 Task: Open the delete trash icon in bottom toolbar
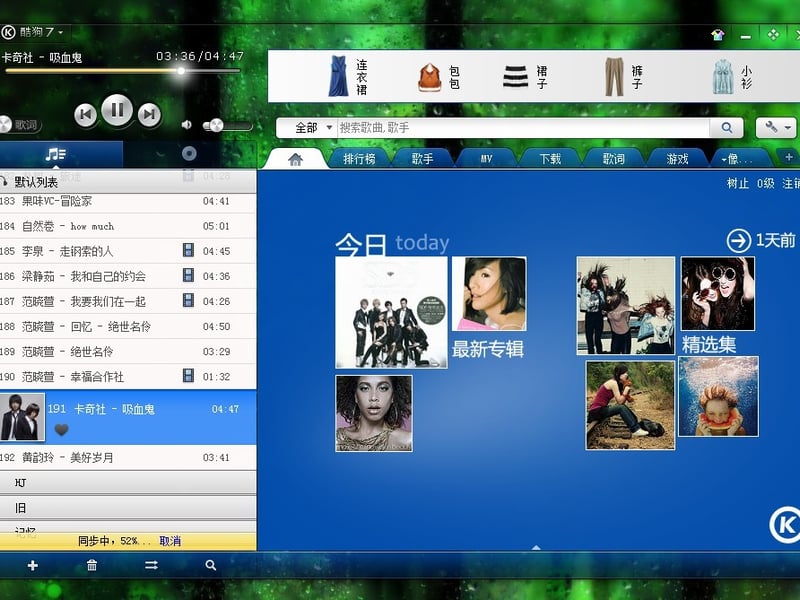click(93, 565)
